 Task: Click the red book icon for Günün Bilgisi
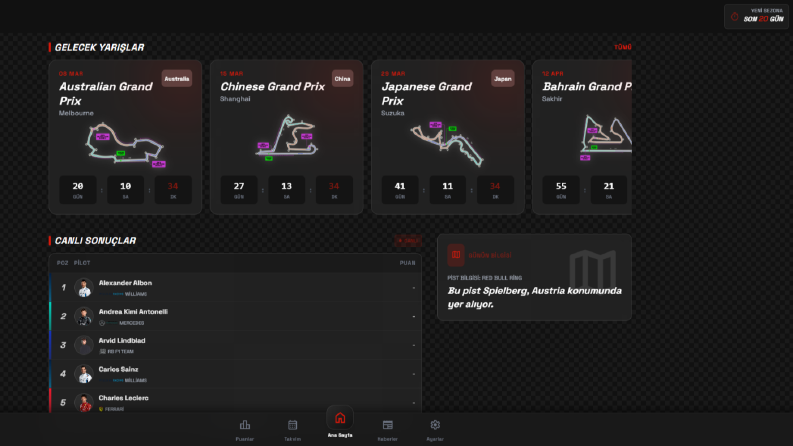tap(456, 255)
